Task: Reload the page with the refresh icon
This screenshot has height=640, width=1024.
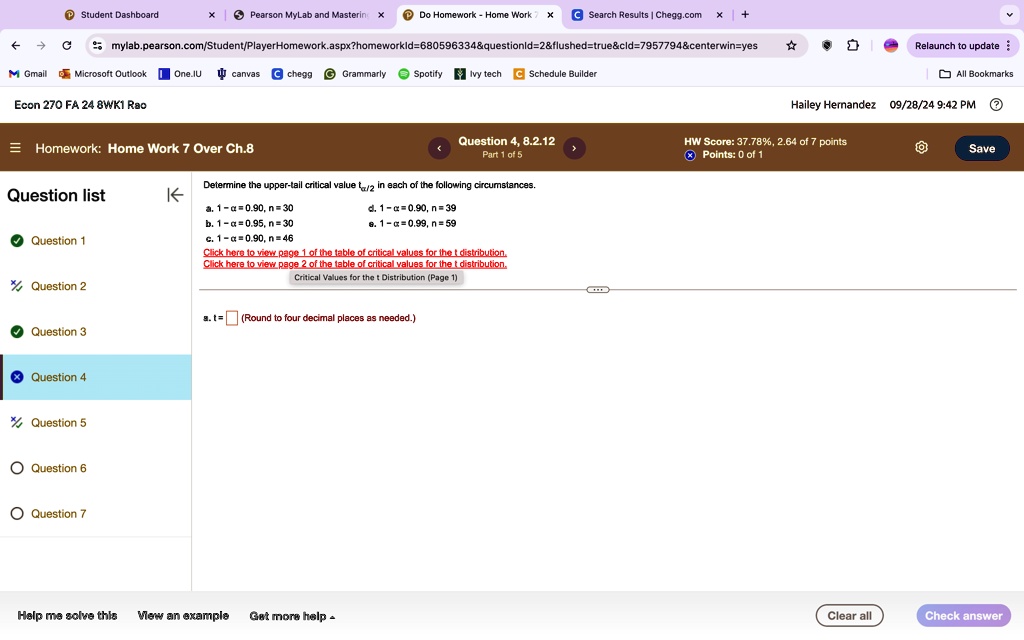Action: click(x=67, y=46)
